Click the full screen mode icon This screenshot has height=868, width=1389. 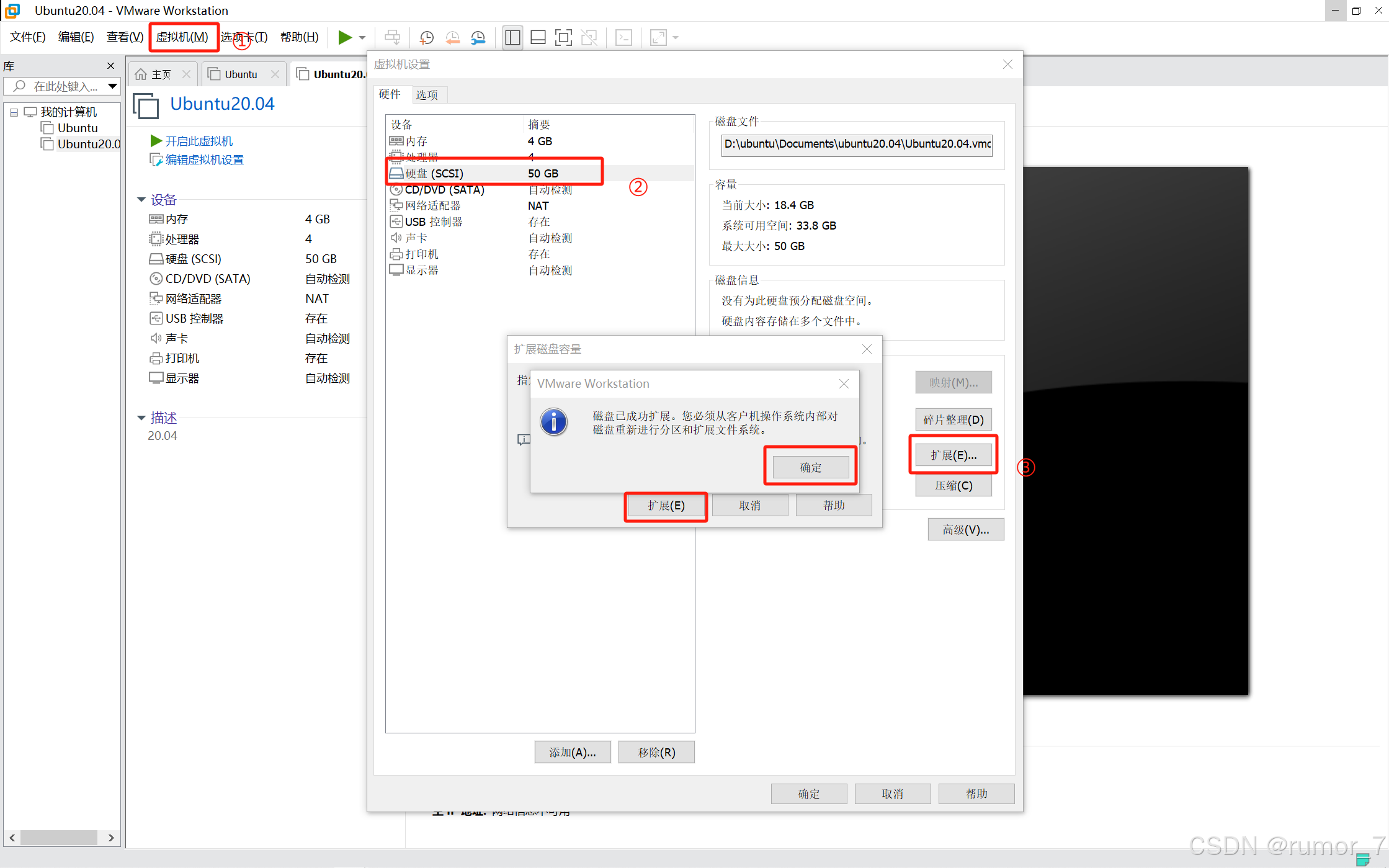point(563,38)
